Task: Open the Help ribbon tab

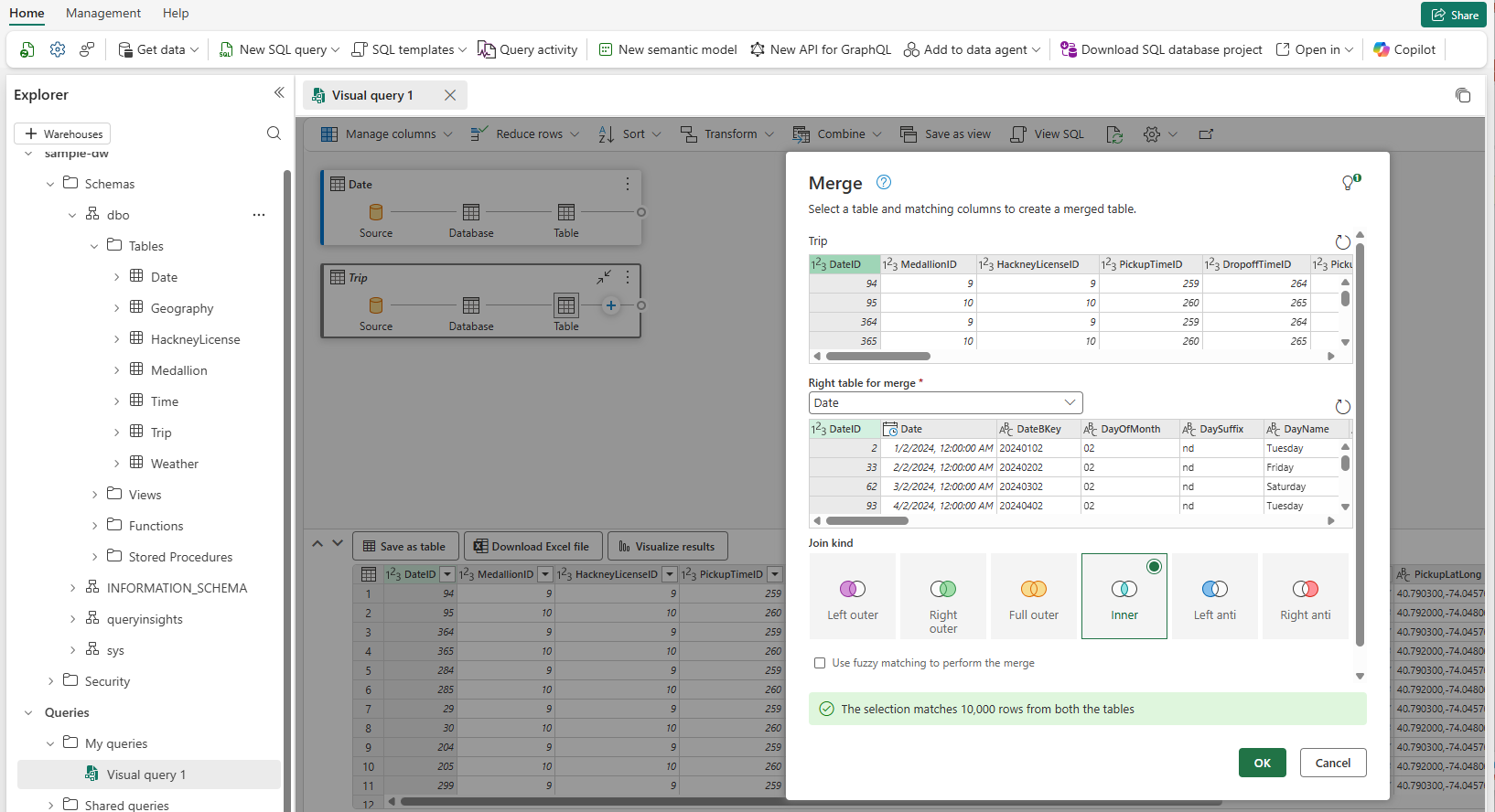Action: pos(176,13)
